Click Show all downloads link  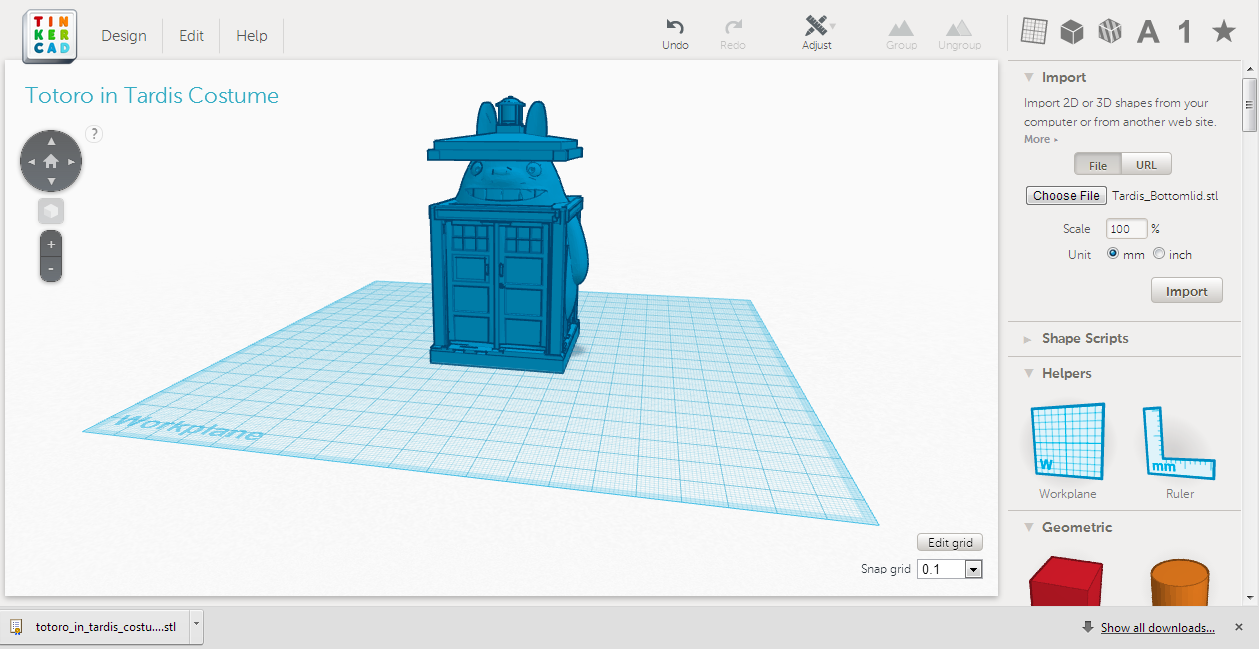click(1158, 628)
